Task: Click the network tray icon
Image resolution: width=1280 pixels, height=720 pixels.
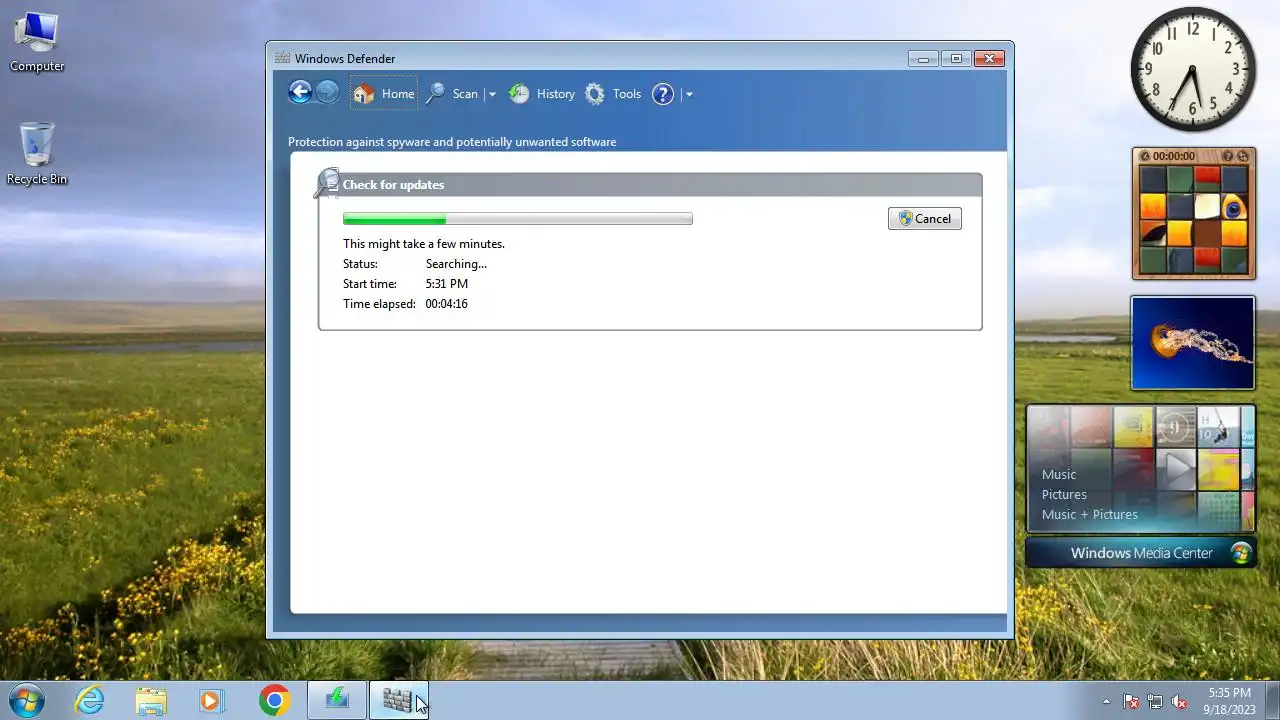Action: [x=1155, y=701]
